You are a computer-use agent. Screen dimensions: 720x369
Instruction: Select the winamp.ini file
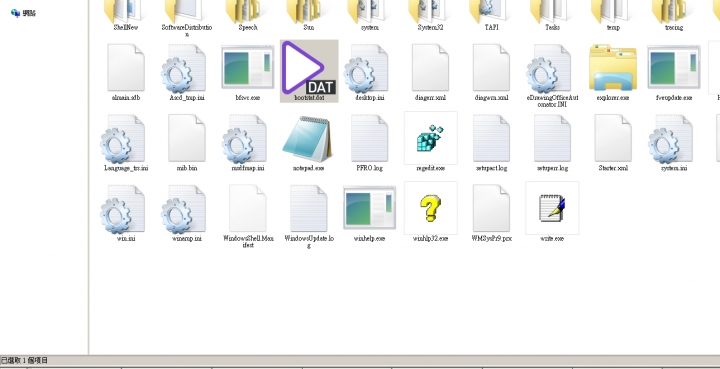pos(184,209)
